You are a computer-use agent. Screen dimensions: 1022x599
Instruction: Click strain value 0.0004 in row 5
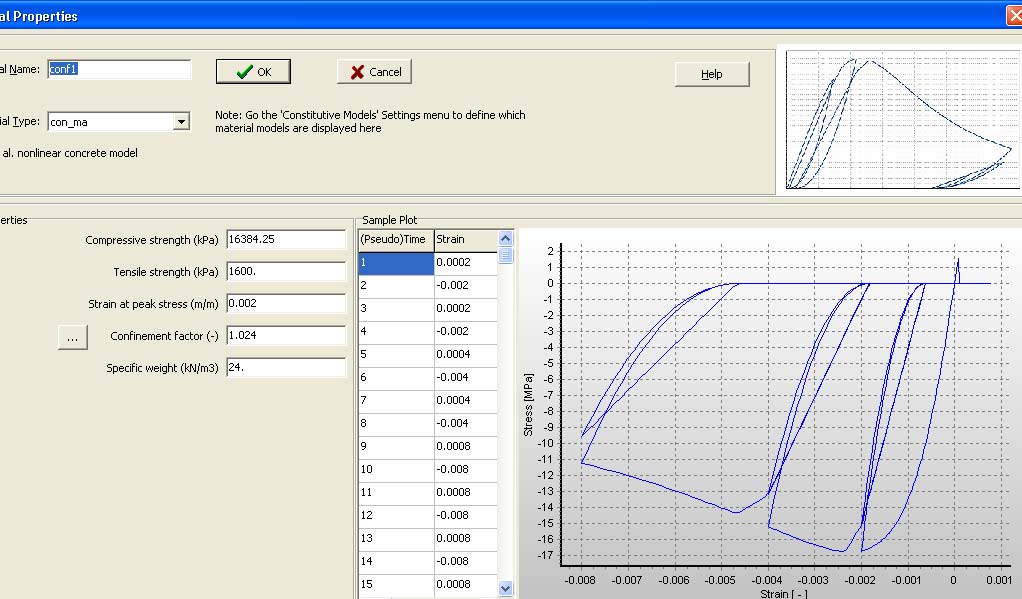click(x=465, y=355)
